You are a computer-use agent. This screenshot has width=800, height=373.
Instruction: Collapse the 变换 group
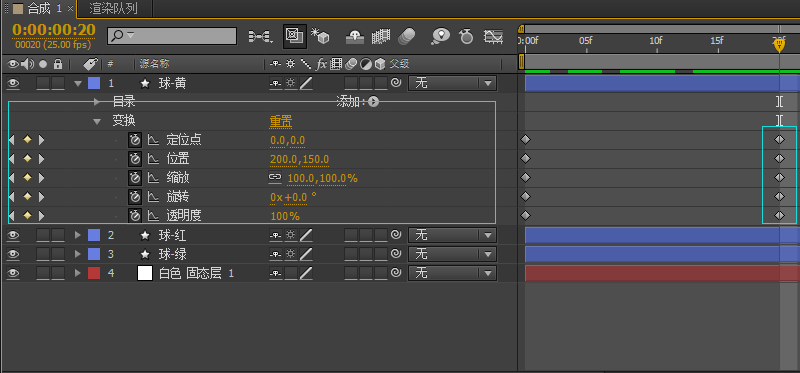(x=97, y=121)
